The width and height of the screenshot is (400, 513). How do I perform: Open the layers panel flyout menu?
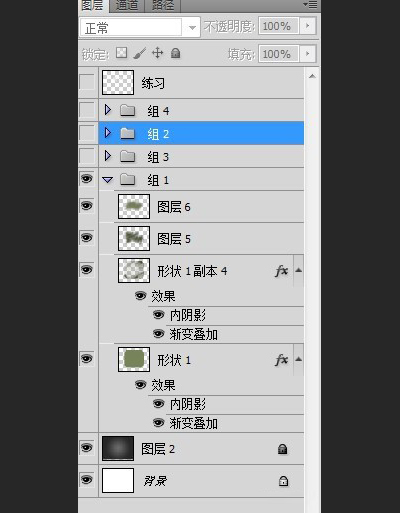310,5
